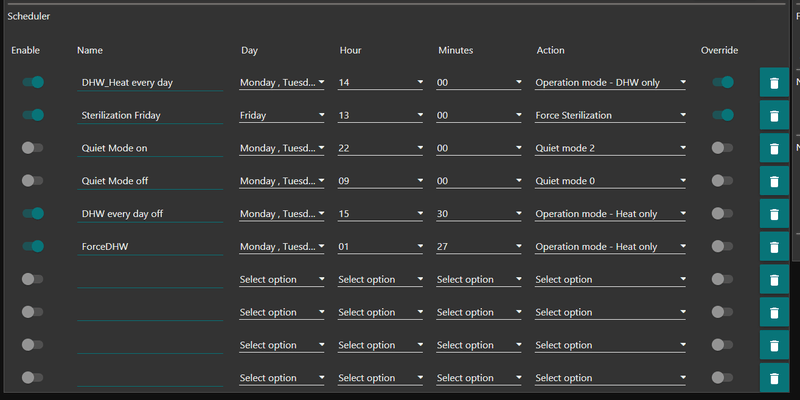Change Hour dropdown showing 22

pyautogui.click(x=380, y=148)
